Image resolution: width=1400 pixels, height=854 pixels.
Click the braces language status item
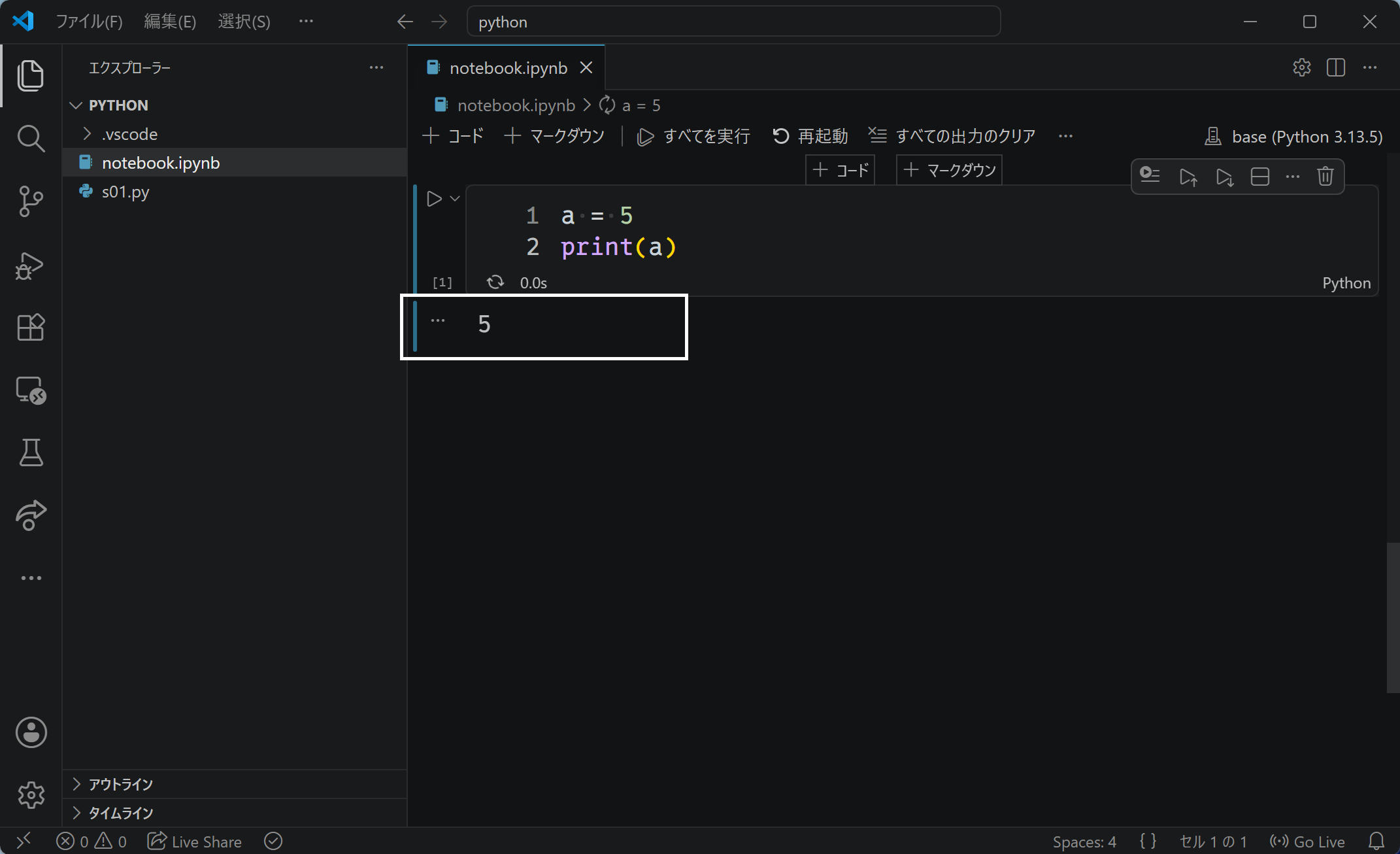(1148, 842)
